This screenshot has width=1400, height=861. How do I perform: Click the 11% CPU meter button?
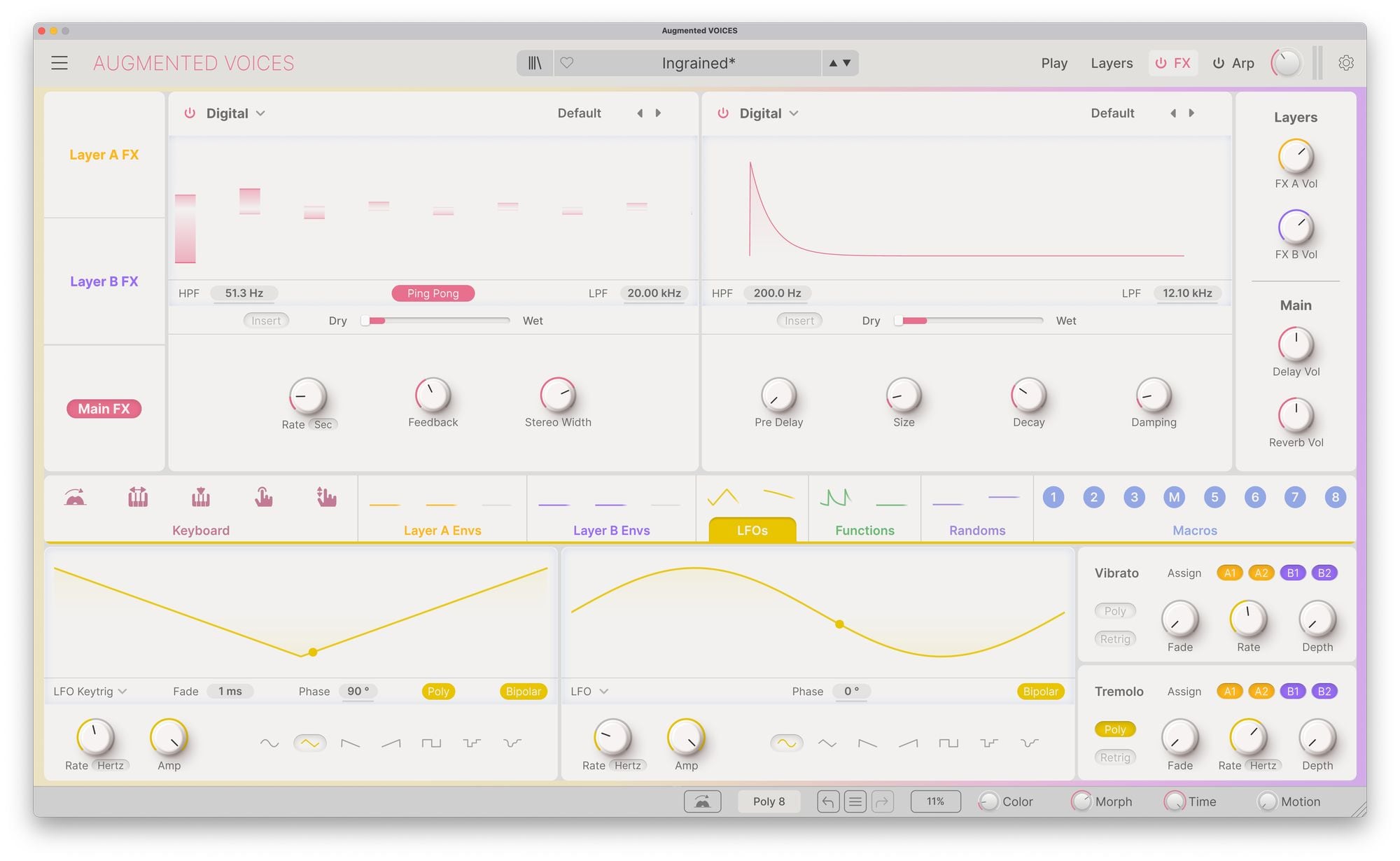click(x=935, y=801)
